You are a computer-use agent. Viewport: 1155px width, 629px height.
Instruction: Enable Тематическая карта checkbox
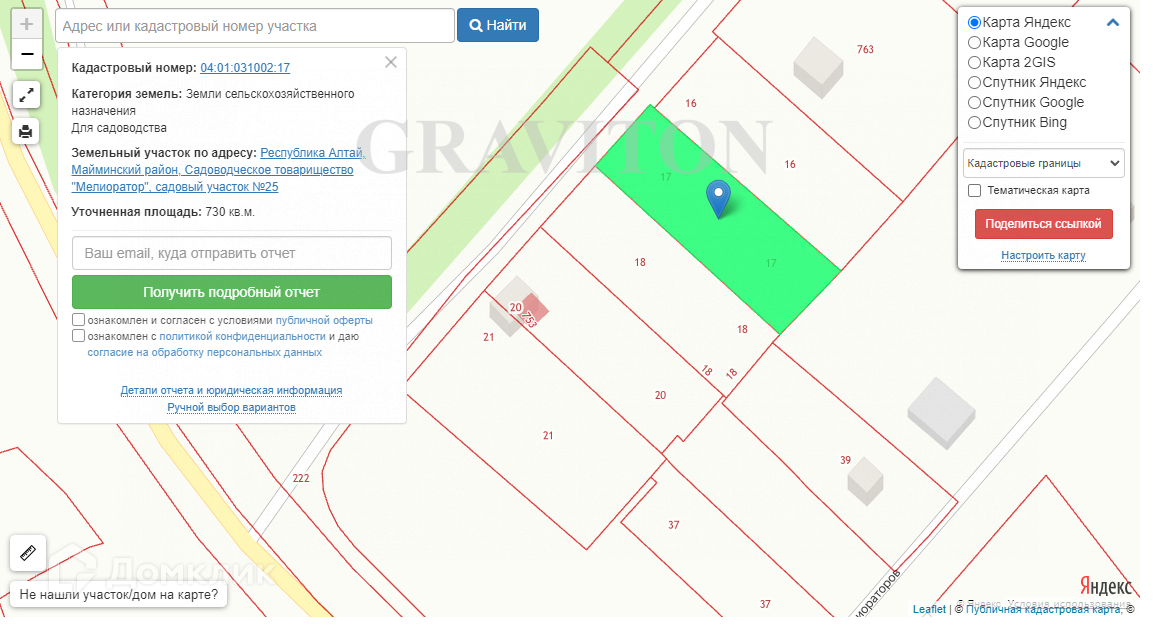(x=975, y=191)
